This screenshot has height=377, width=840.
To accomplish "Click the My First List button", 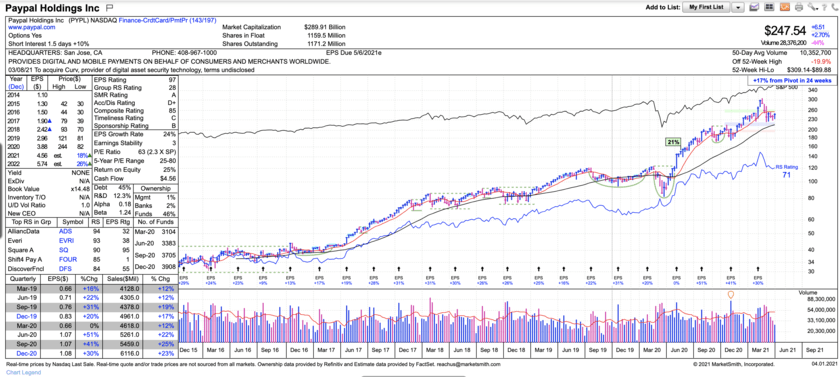I will point(706,7).
